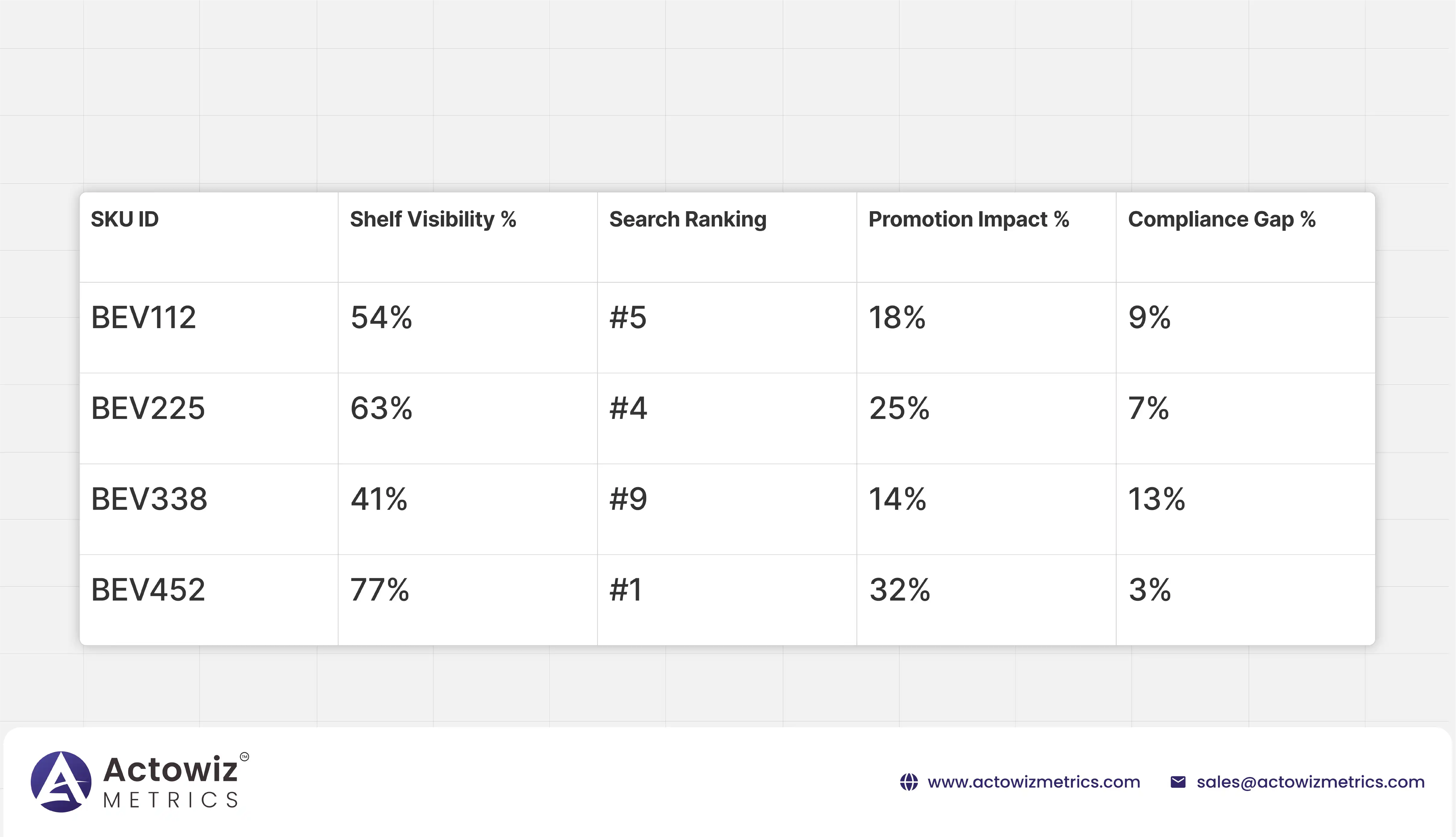Select the BEV338 SKU cell
This screenshot has height=837, width=1456.
(149, 498)
